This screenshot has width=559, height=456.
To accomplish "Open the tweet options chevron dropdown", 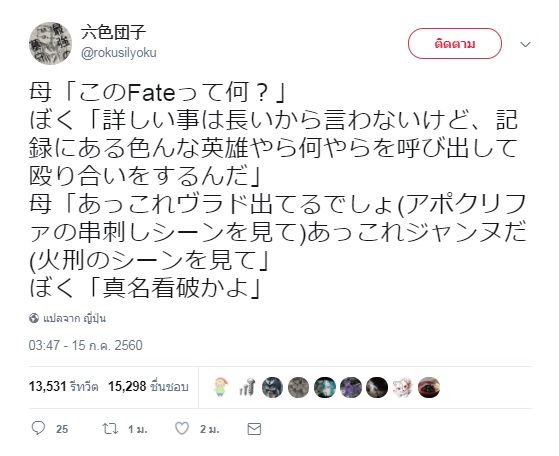I will [x=525, y=44].
